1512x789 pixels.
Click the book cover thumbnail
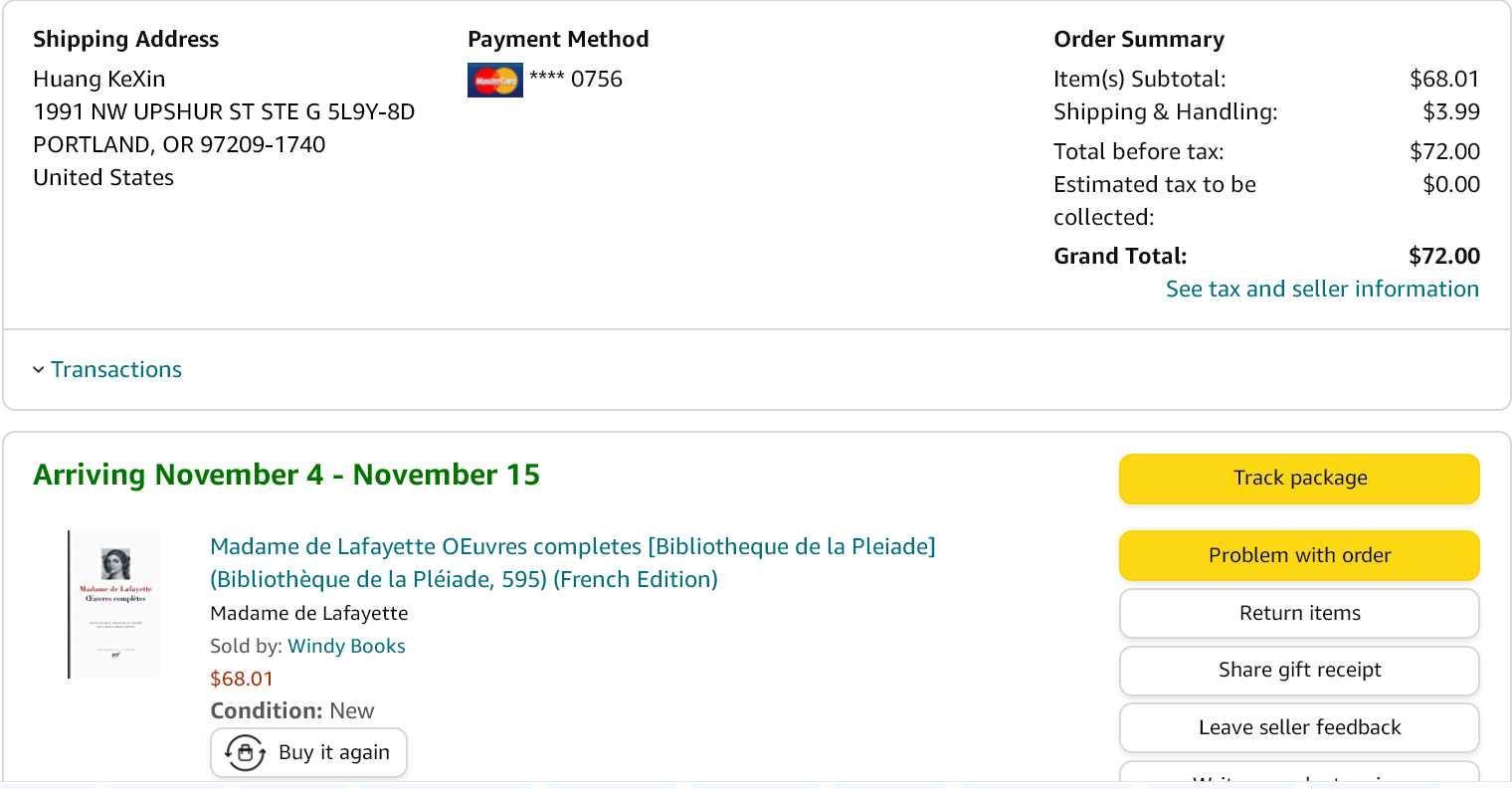pos(114,604)
